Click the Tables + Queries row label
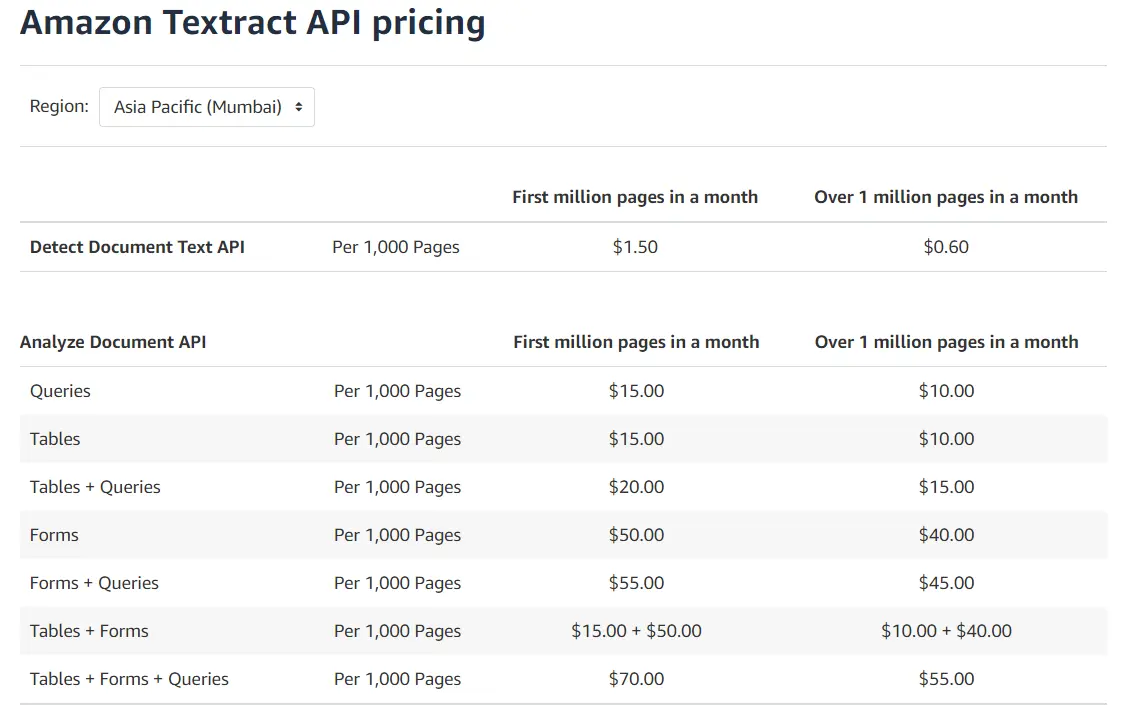1137x706 pixels. point(95,487)
